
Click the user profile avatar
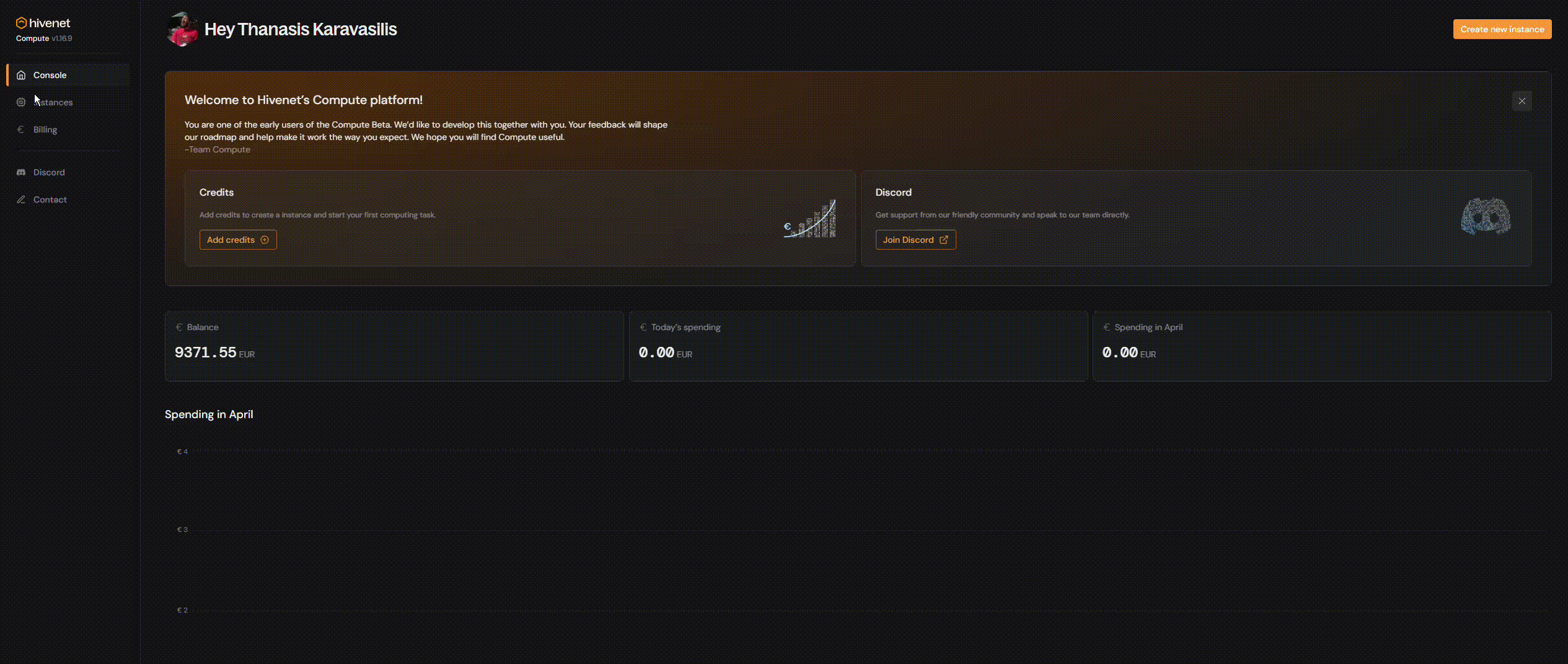coord(182,28)
